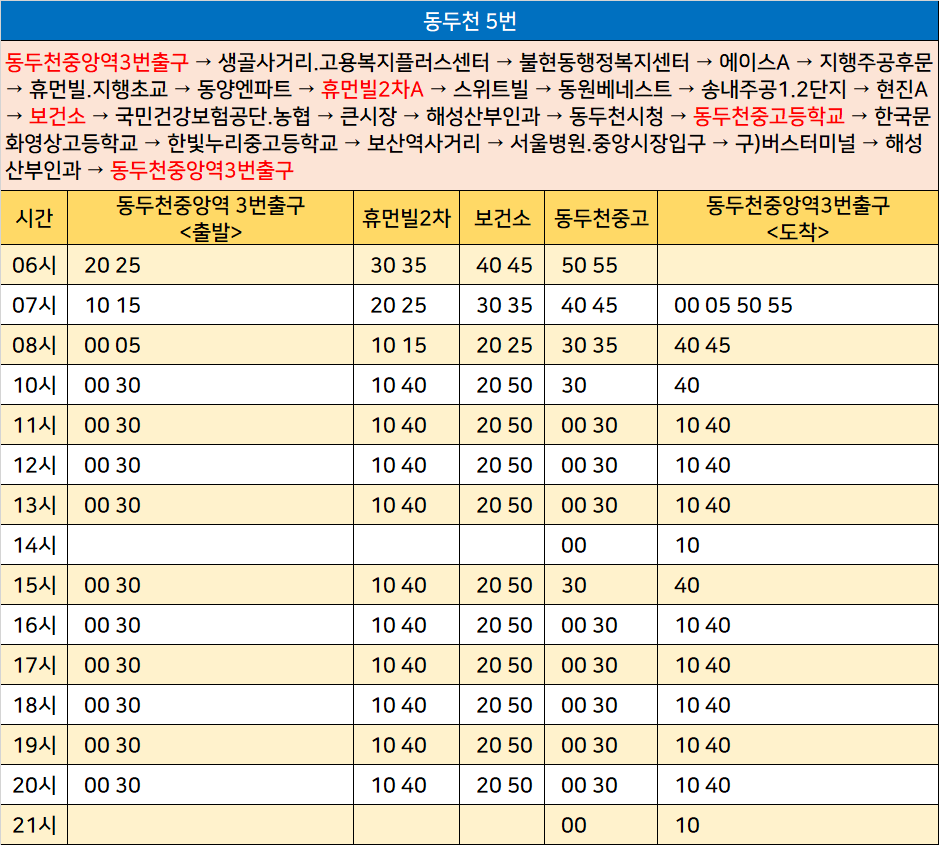Click 휴먼빌2차 times '10 40' in 16시 row
This screenshot has width=939, height=845.
click(x=398, y=626)
